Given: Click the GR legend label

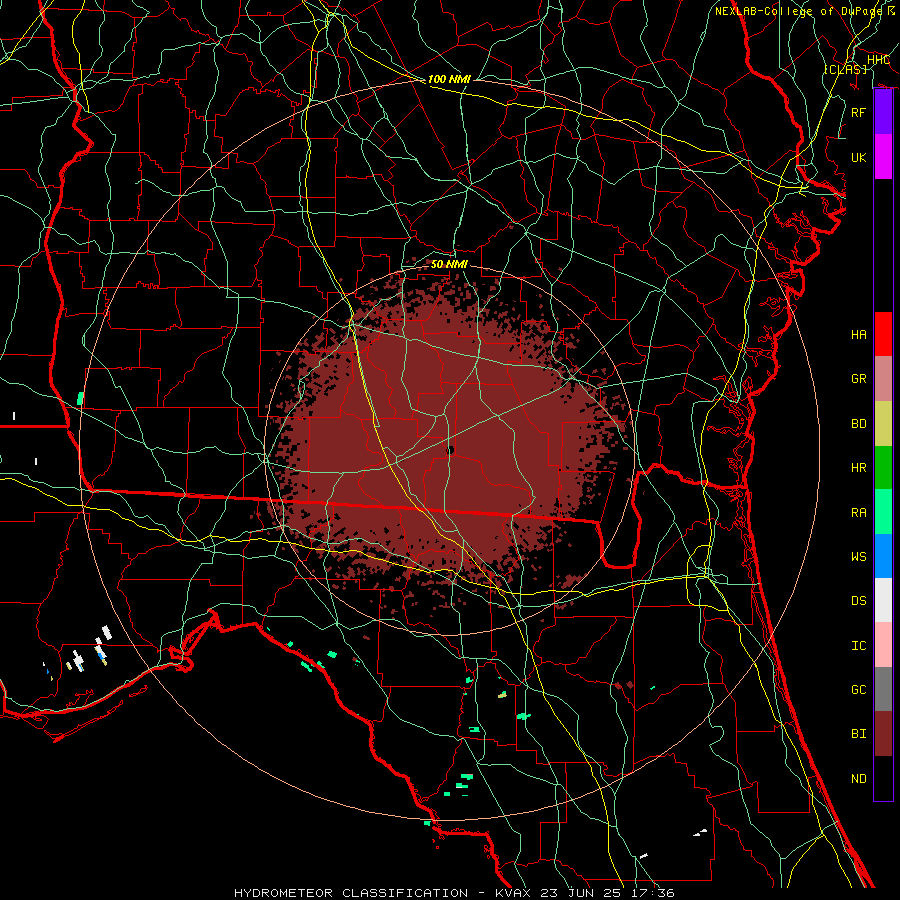Looking at the screenshot, I should point(859,379).
